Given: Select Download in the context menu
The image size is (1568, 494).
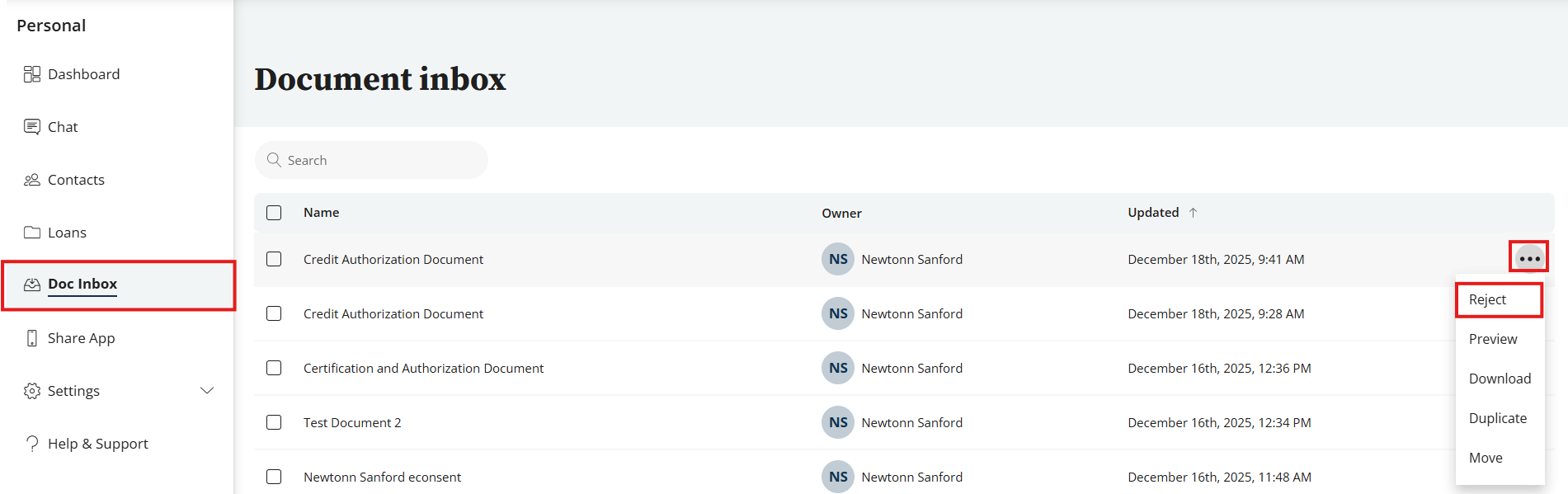Looking at the screenshot, I should (x=1500, y=379).
